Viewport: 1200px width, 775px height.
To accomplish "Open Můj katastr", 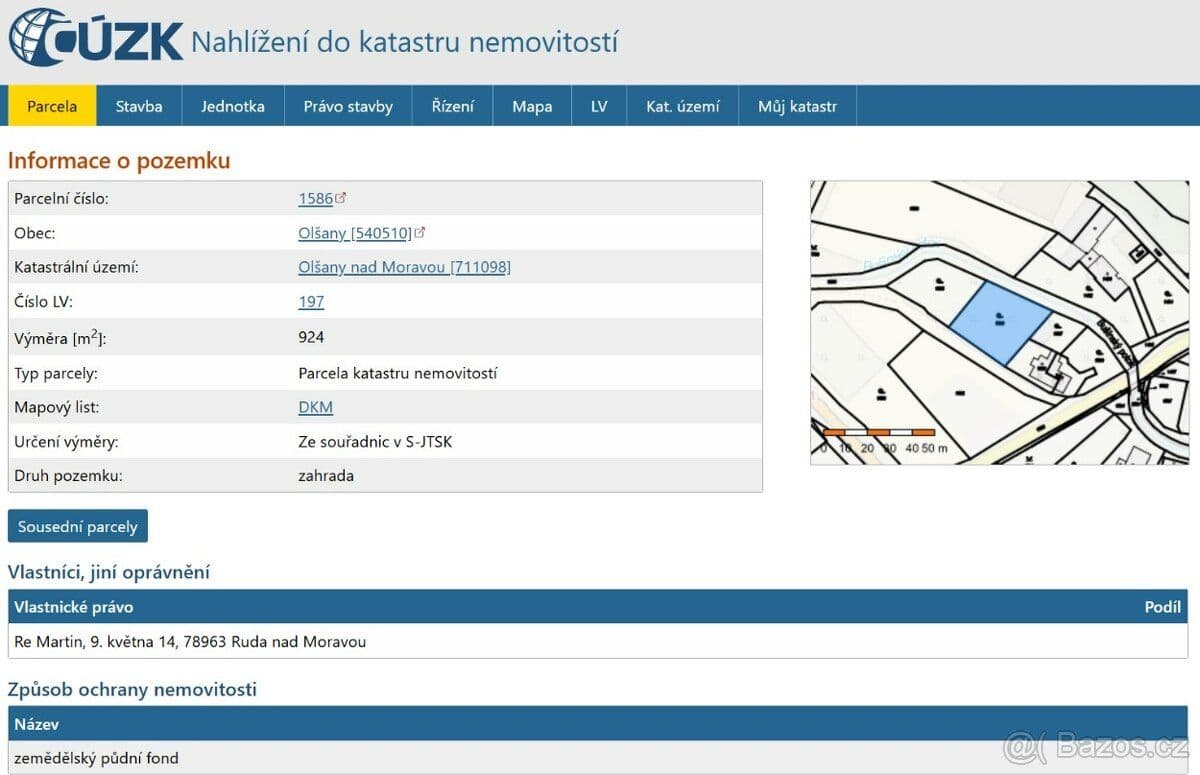I will [x=797, y=105].
